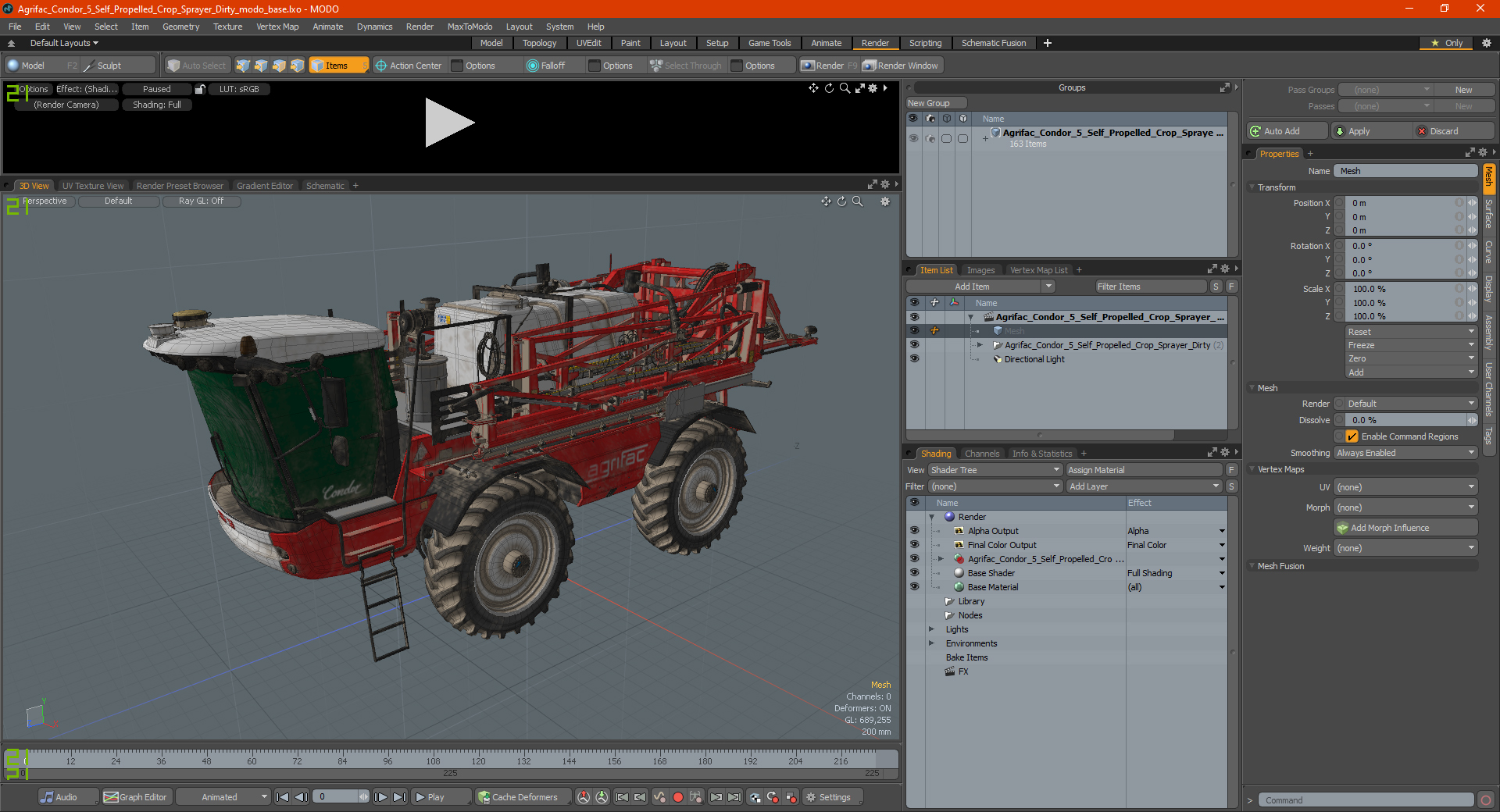Toggle Enable Command Regions checkbox
Image resolution: width=1500 pixels, height=812 pixels.
(x=1352, y=436)
